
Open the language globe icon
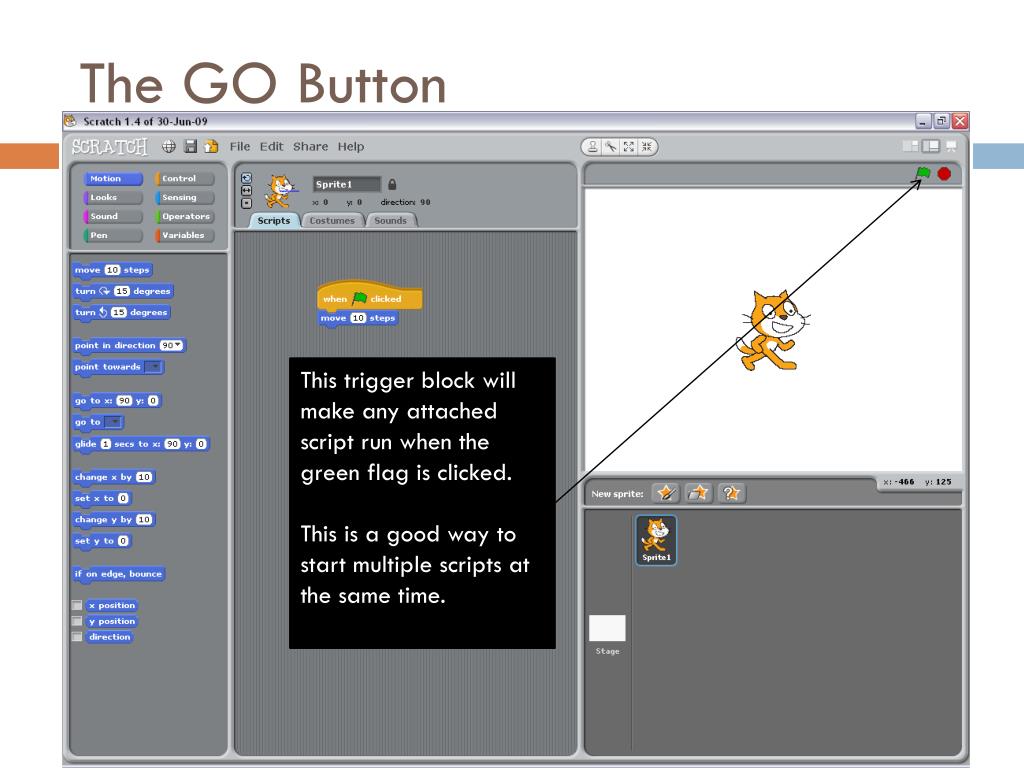(168, 146)
